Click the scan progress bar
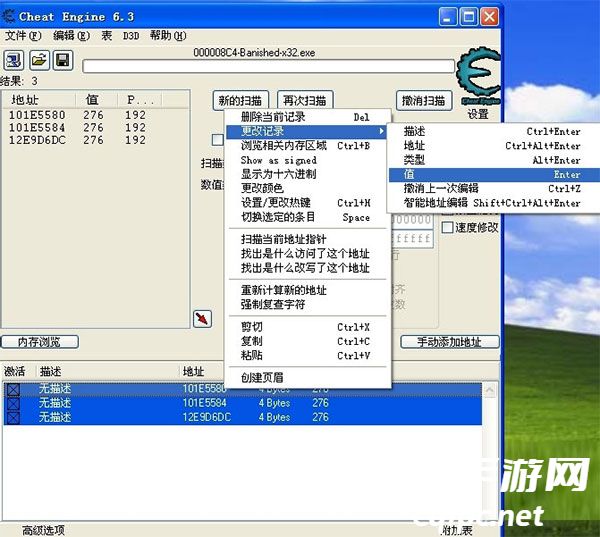600x537 pixels. tap(268, 67)
